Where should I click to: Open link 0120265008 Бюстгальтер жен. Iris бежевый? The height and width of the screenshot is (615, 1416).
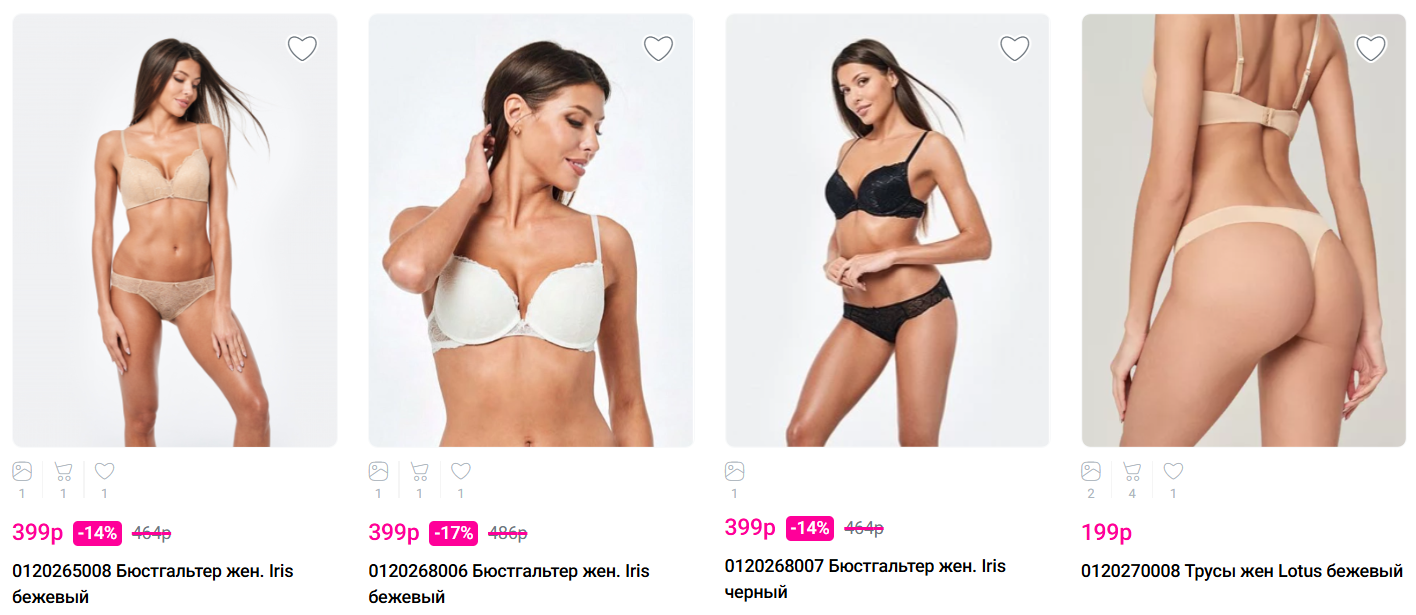pos(152,584)
